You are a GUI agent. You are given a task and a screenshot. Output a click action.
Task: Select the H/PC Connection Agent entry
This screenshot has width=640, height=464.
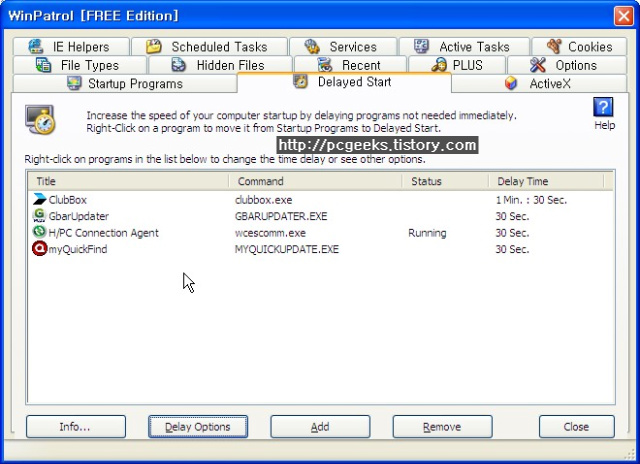103,233
